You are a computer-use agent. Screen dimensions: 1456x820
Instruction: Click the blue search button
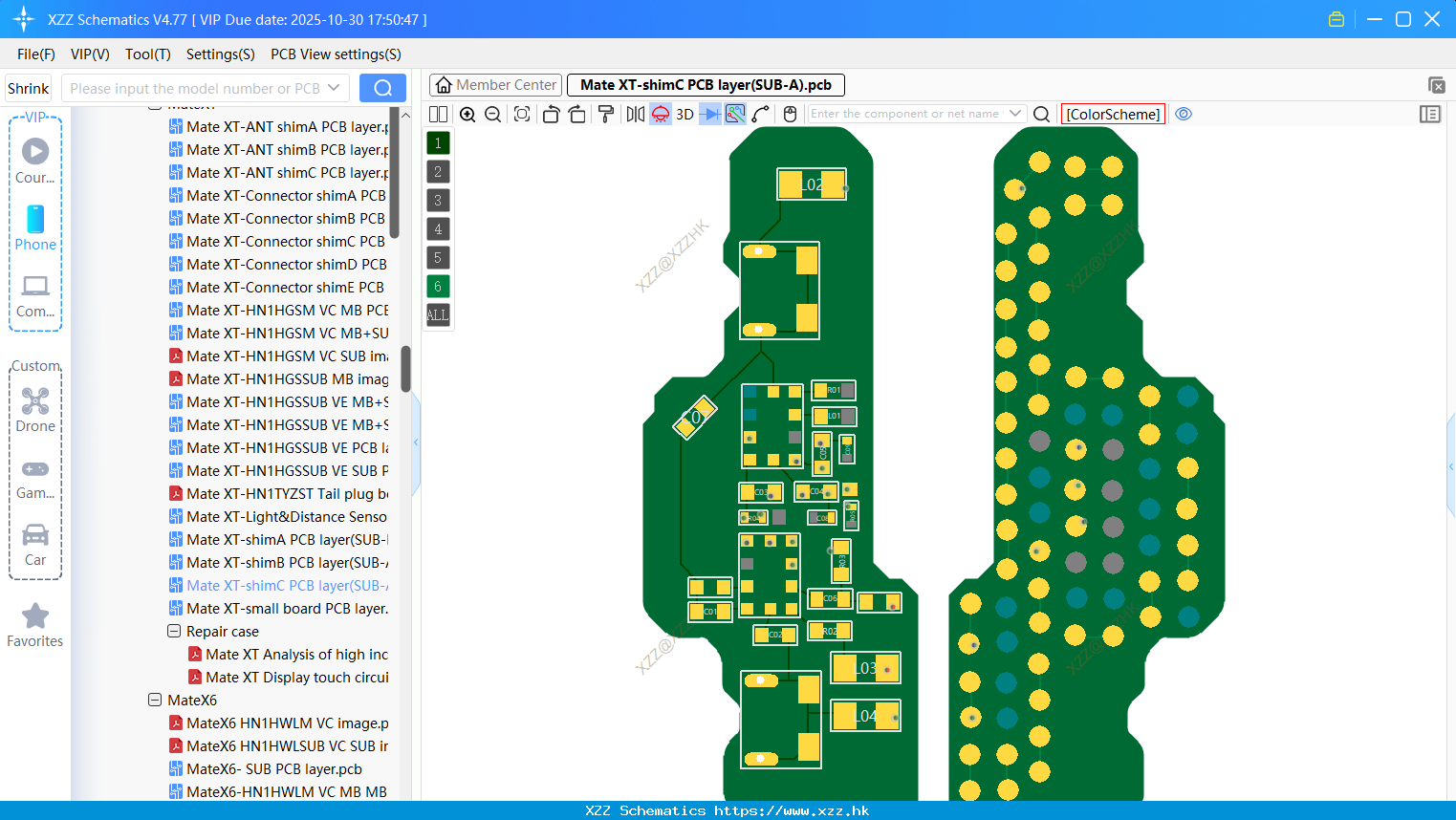coord(382,88)
